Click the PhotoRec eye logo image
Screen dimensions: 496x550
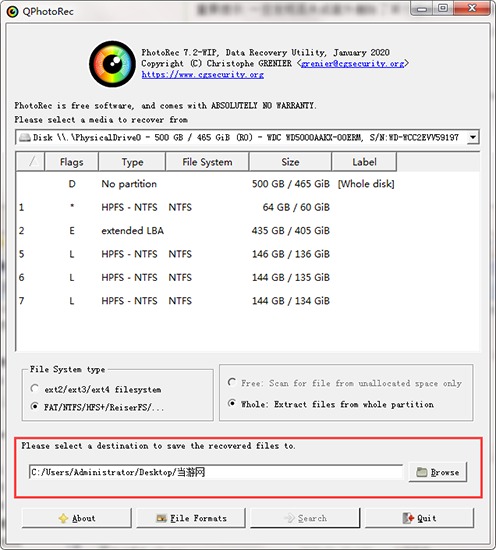tap(112, 64)
